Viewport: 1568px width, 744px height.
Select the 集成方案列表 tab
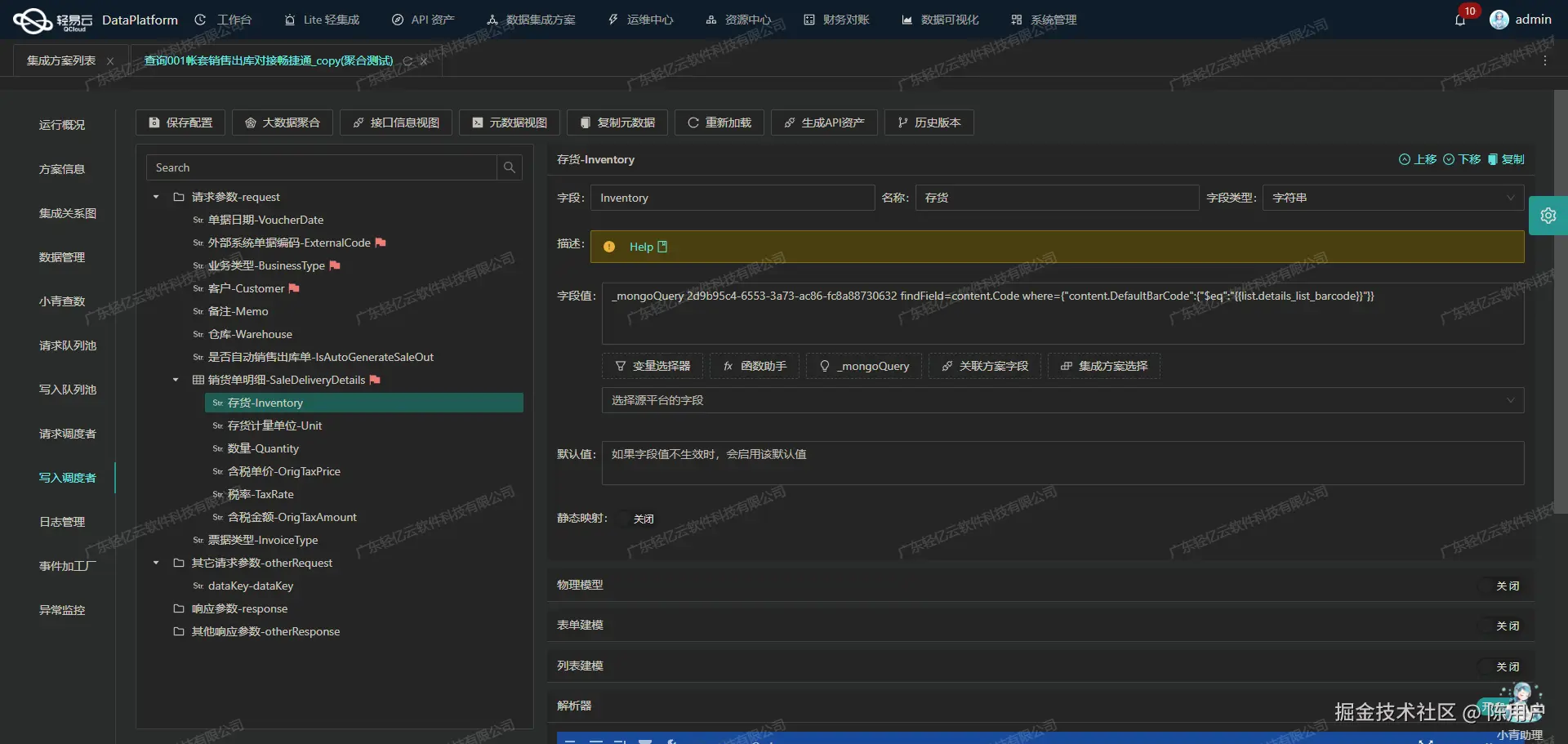60,60
